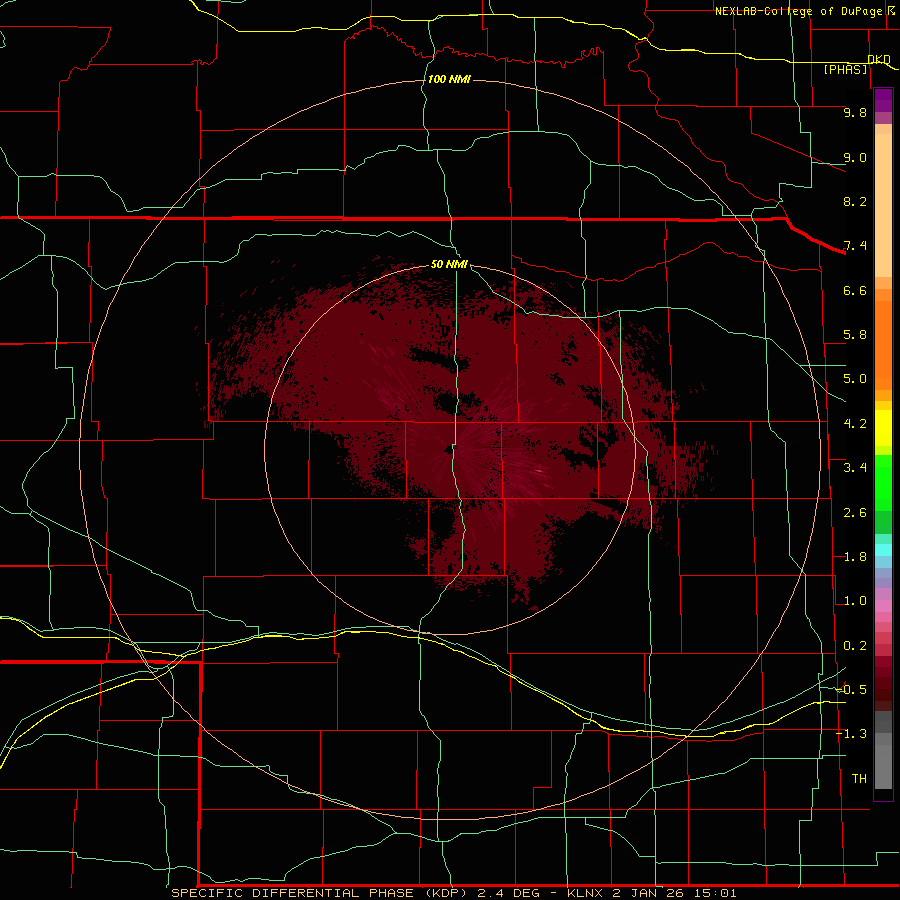Click the [PHAS] legend unit label

tap(845, 69)
